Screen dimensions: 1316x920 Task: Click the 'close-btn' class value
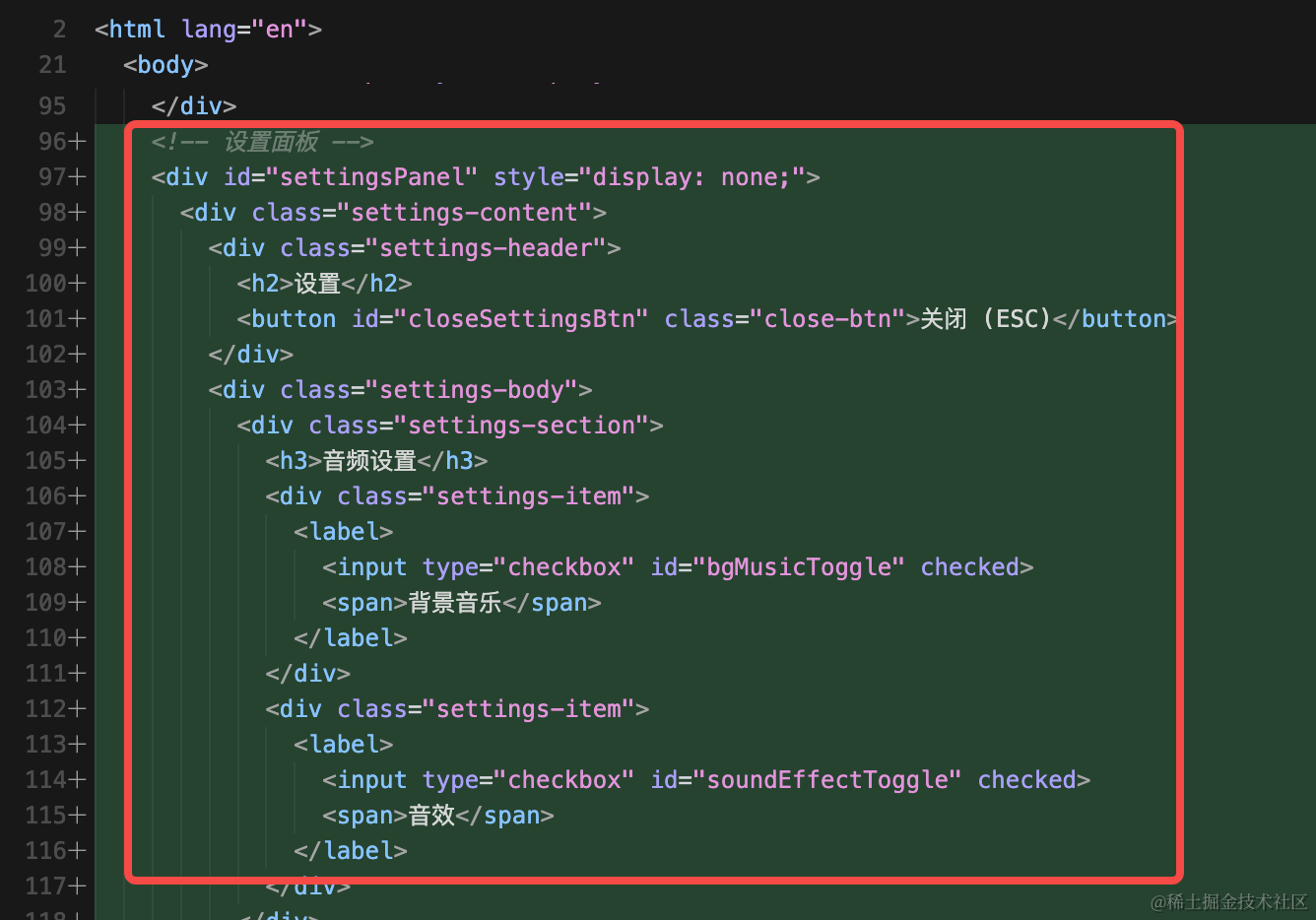tap(827, 319)
